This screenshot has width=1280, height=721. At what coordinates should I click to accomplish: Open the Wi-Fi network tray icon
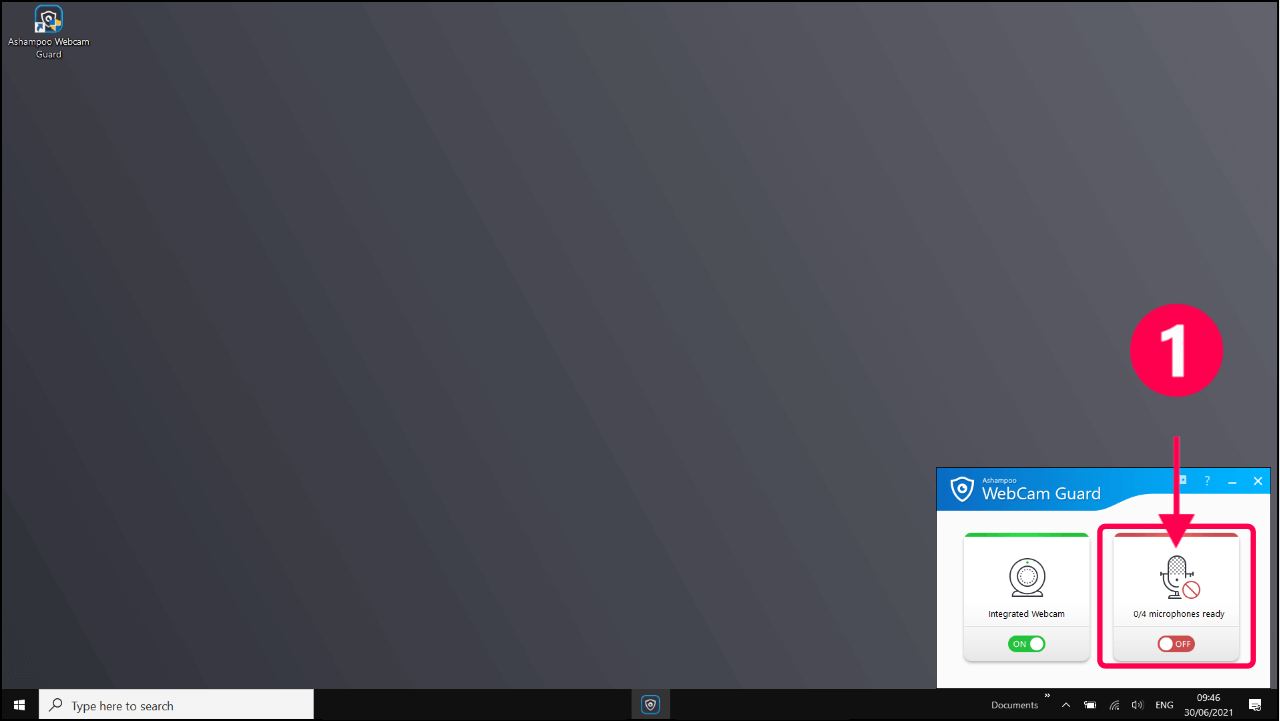click(1114, 705)
